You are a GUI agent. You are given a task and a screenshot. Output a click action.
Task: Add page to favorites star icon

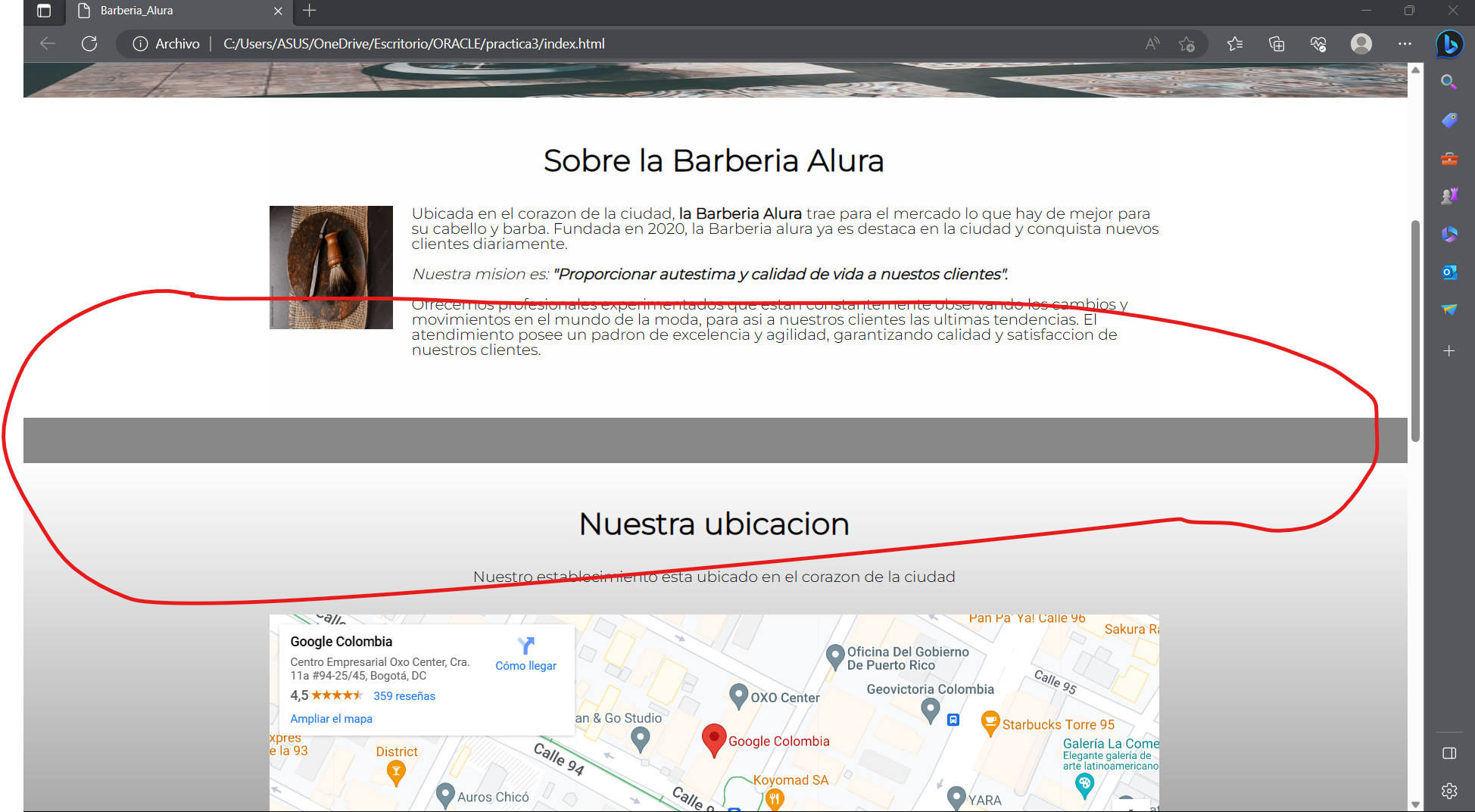coord(1187,44)
